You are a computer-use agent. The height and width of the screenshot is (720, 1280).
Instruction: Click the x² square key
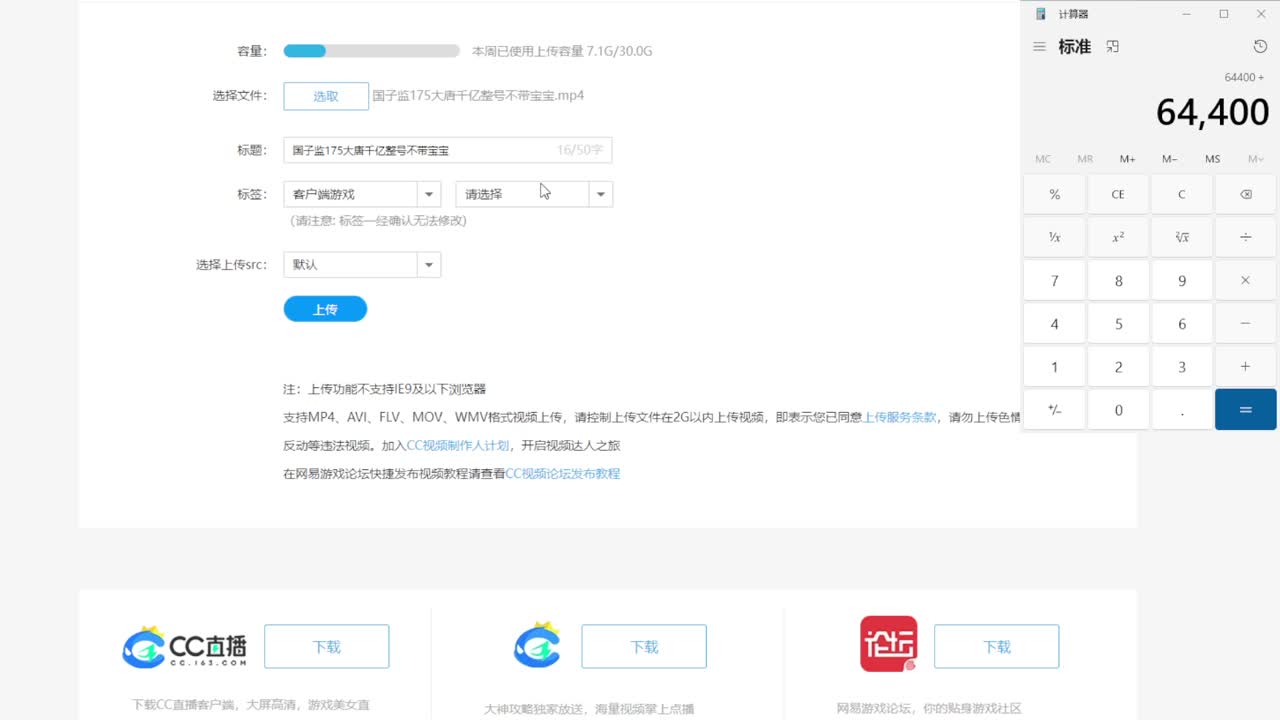click(1118, 237)
